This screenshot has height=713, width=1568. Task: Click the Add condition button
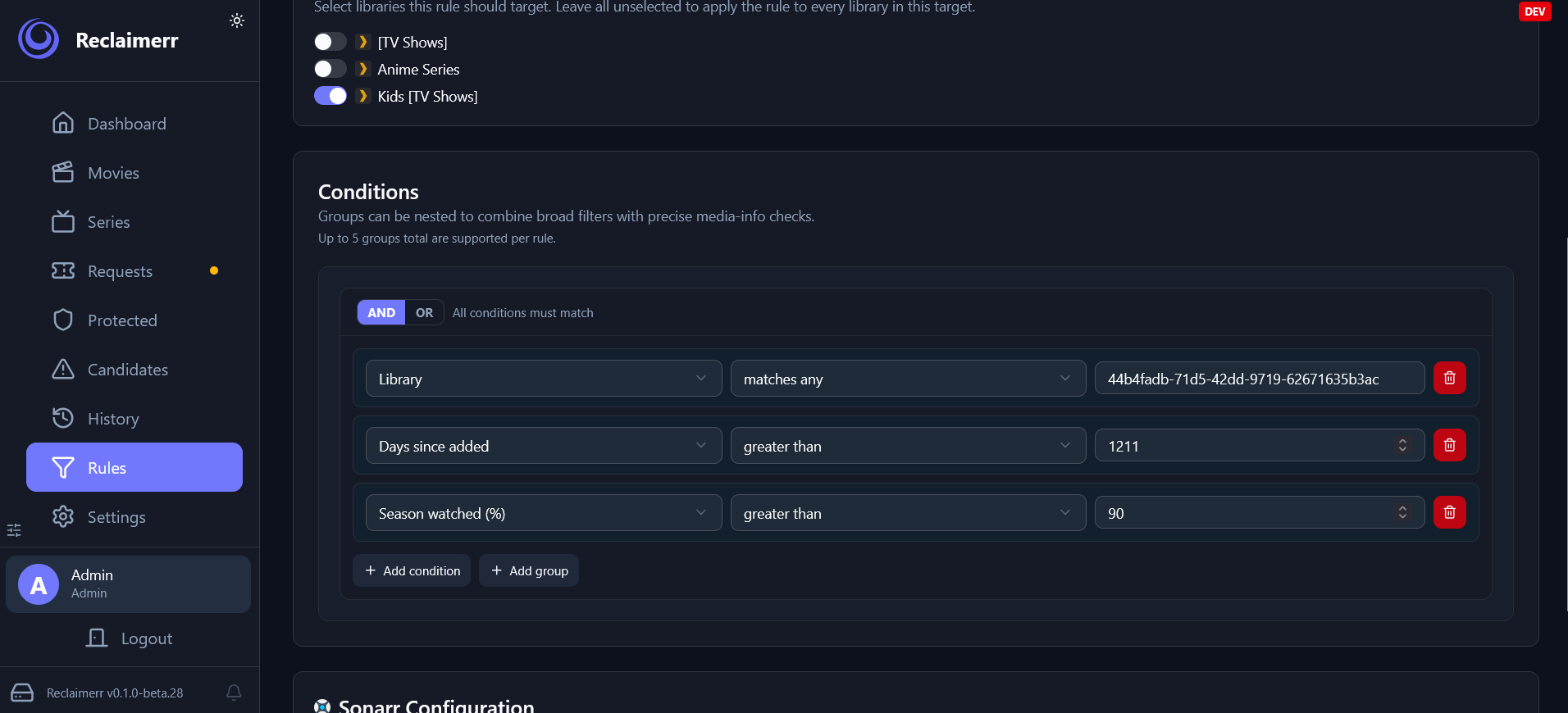tap(412, 570)
